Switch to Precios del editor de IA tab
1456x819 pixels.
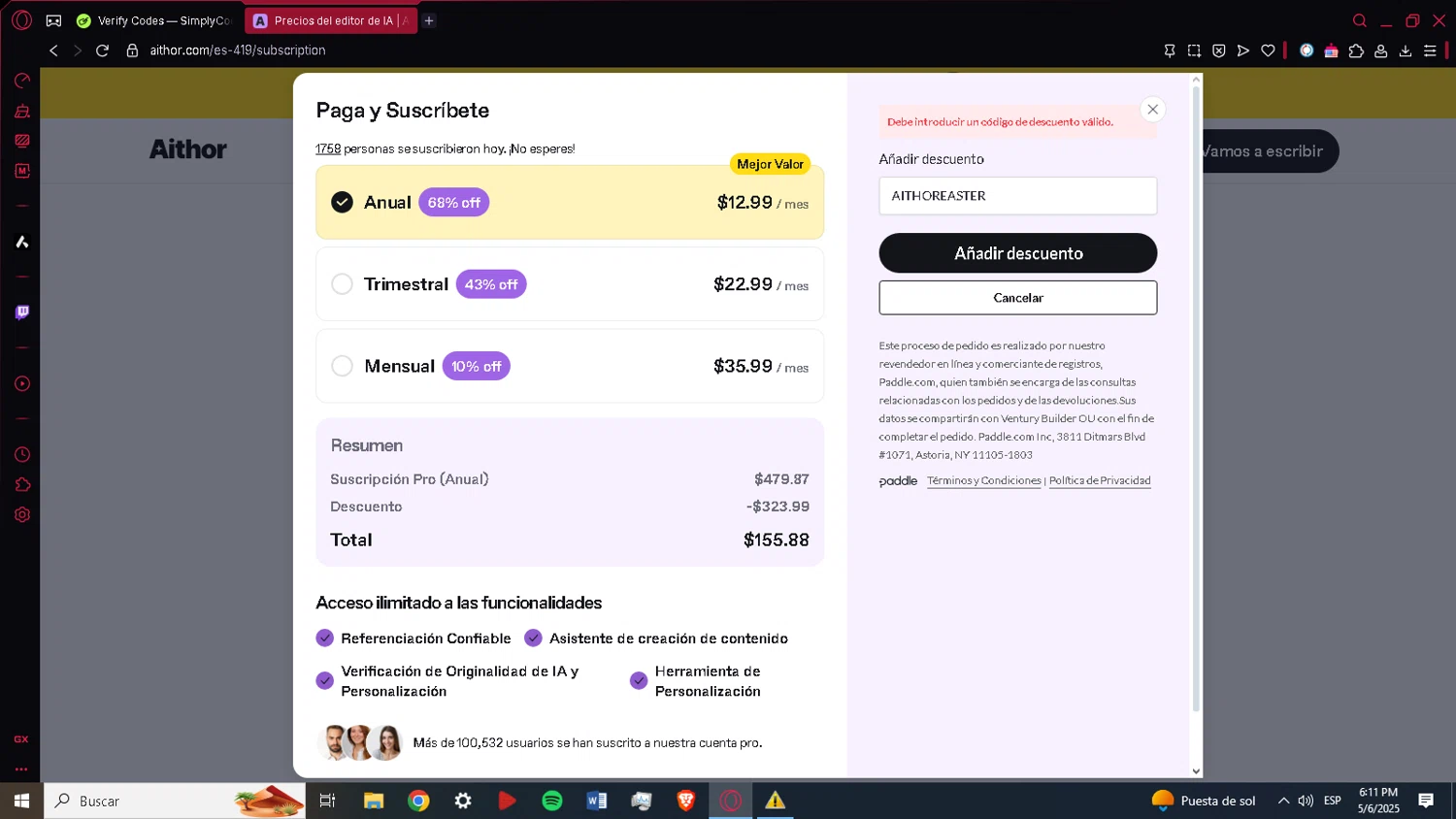(331, 20)
